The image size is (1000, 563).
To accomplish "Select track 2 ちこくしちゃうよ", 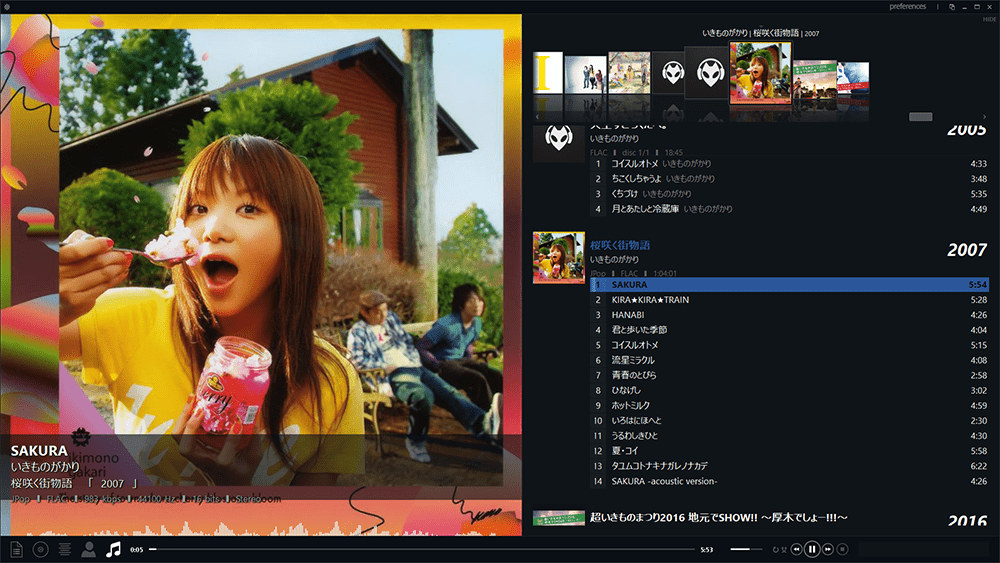I will (790, 179).
